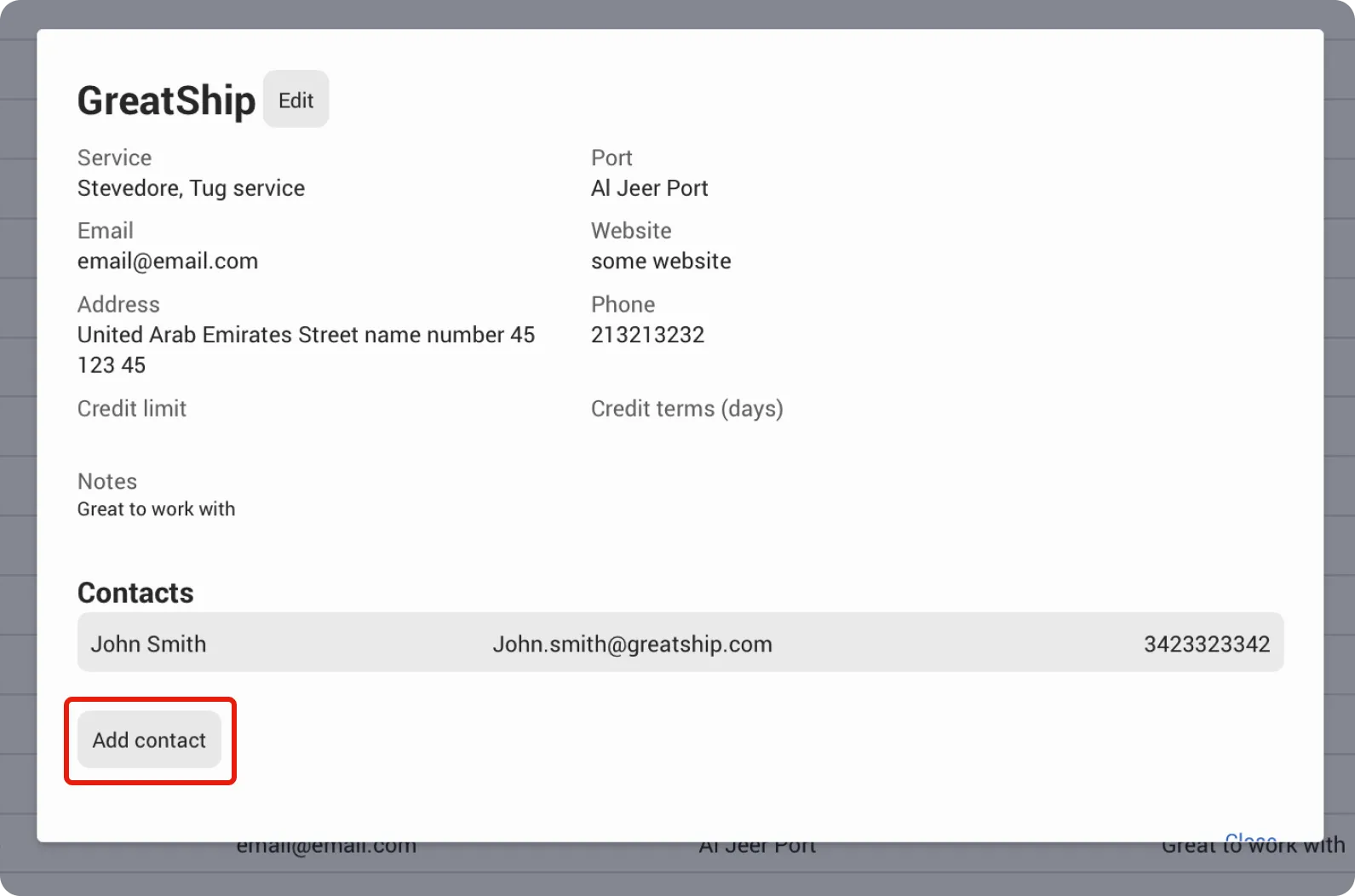Select the John Smith contact row
The image size is (1355, 896).
click(680, 643)
